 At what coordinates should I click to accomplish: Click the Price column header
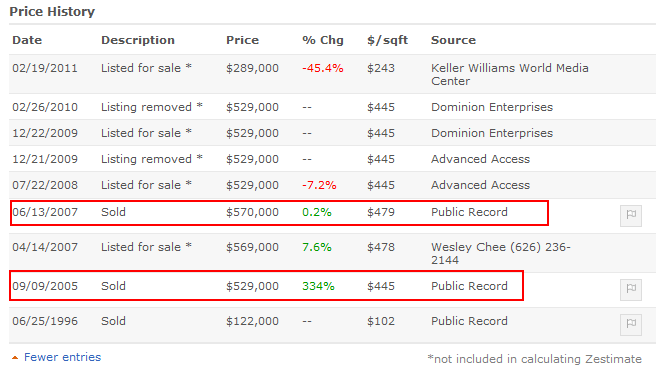(242, 40)
